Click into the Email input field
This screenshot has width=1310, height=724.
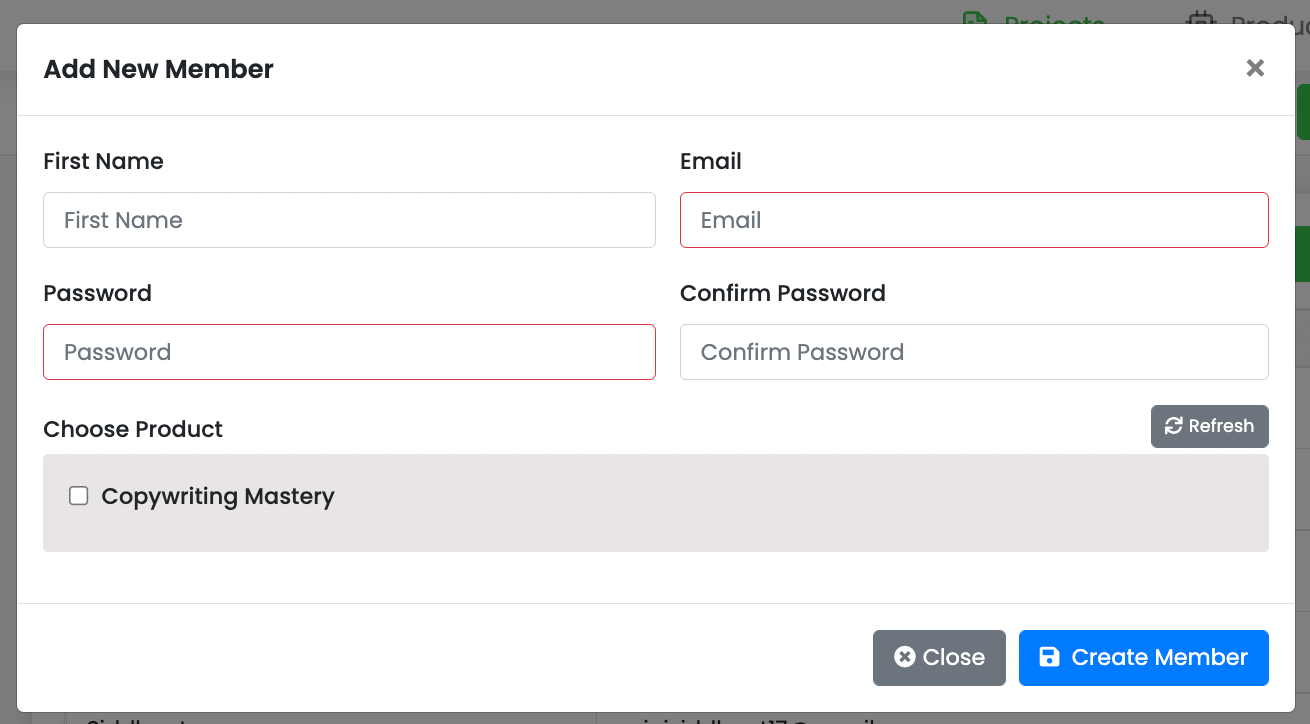tap(974, 220)
